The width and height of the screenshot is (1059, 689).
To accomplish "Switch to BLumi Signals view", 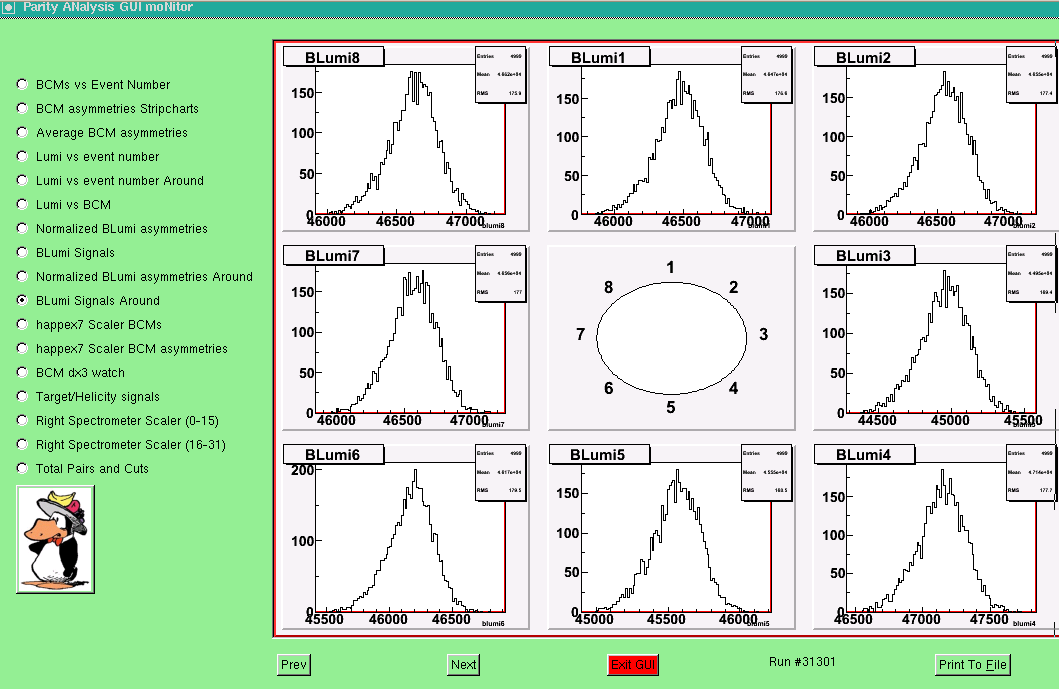I will click(x=22, y=252).
